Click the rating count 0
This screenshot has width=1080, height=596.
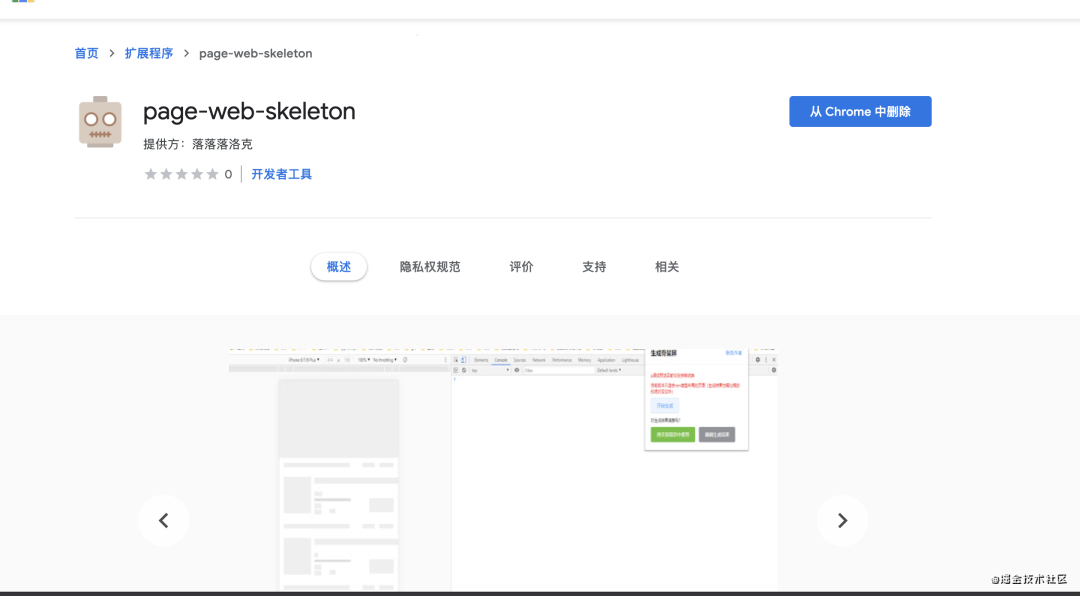pos(228,174)
